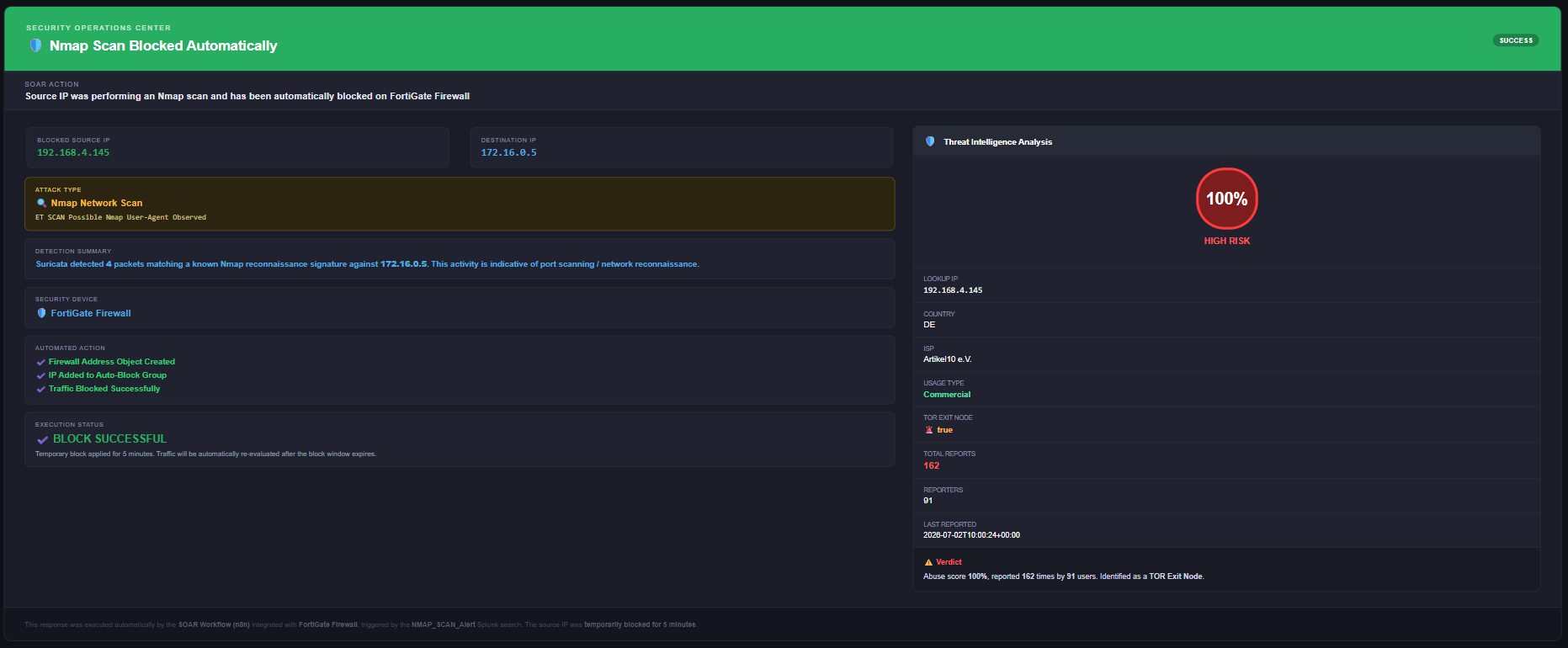Image resolution: width=1568 pixels, height=648 pixels.
Task: Click the footer SOAR workflow note
Action: [360, 624]
